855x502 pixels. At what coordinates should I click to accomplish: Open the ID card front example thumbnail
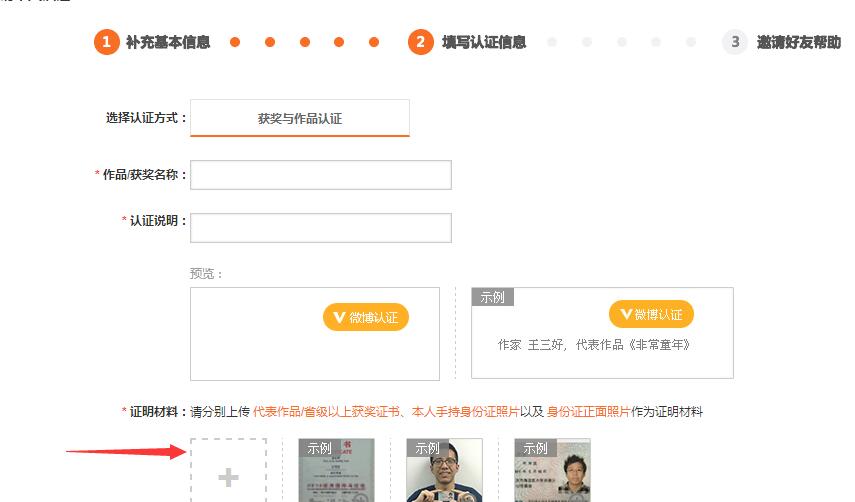pos(552,470)
